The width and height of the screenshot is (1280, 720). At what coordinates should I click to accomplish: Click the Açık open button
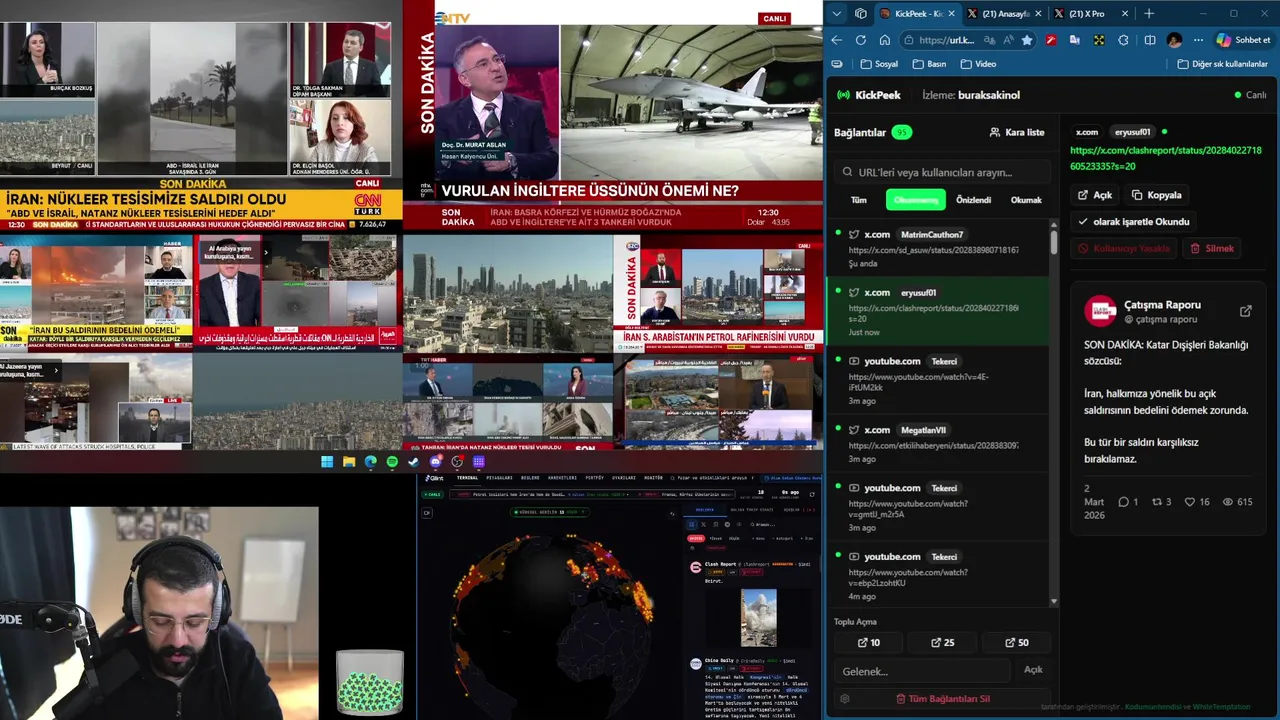click(1095, 195)
